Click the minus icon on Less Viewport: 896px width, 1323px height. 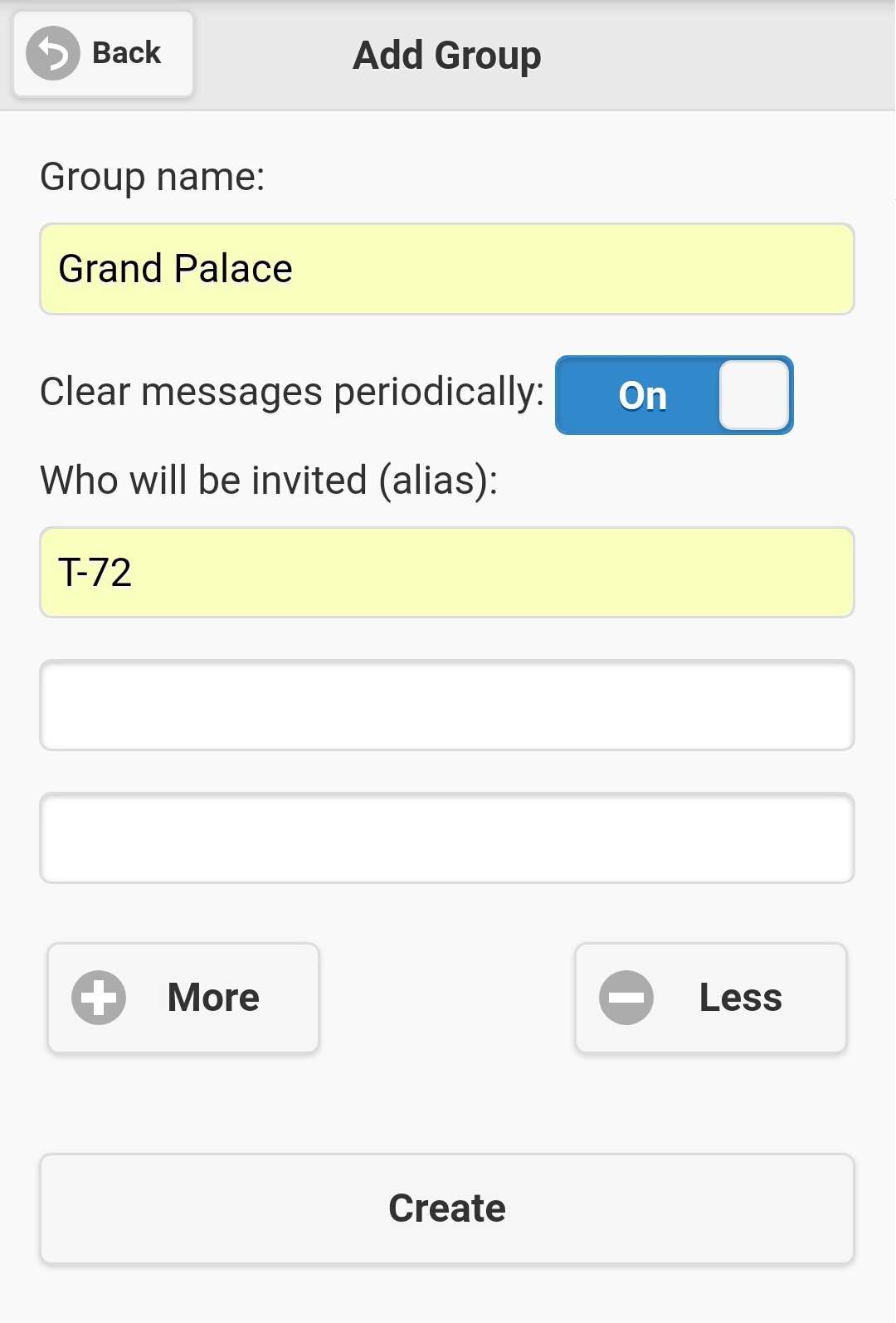point(626,998)
